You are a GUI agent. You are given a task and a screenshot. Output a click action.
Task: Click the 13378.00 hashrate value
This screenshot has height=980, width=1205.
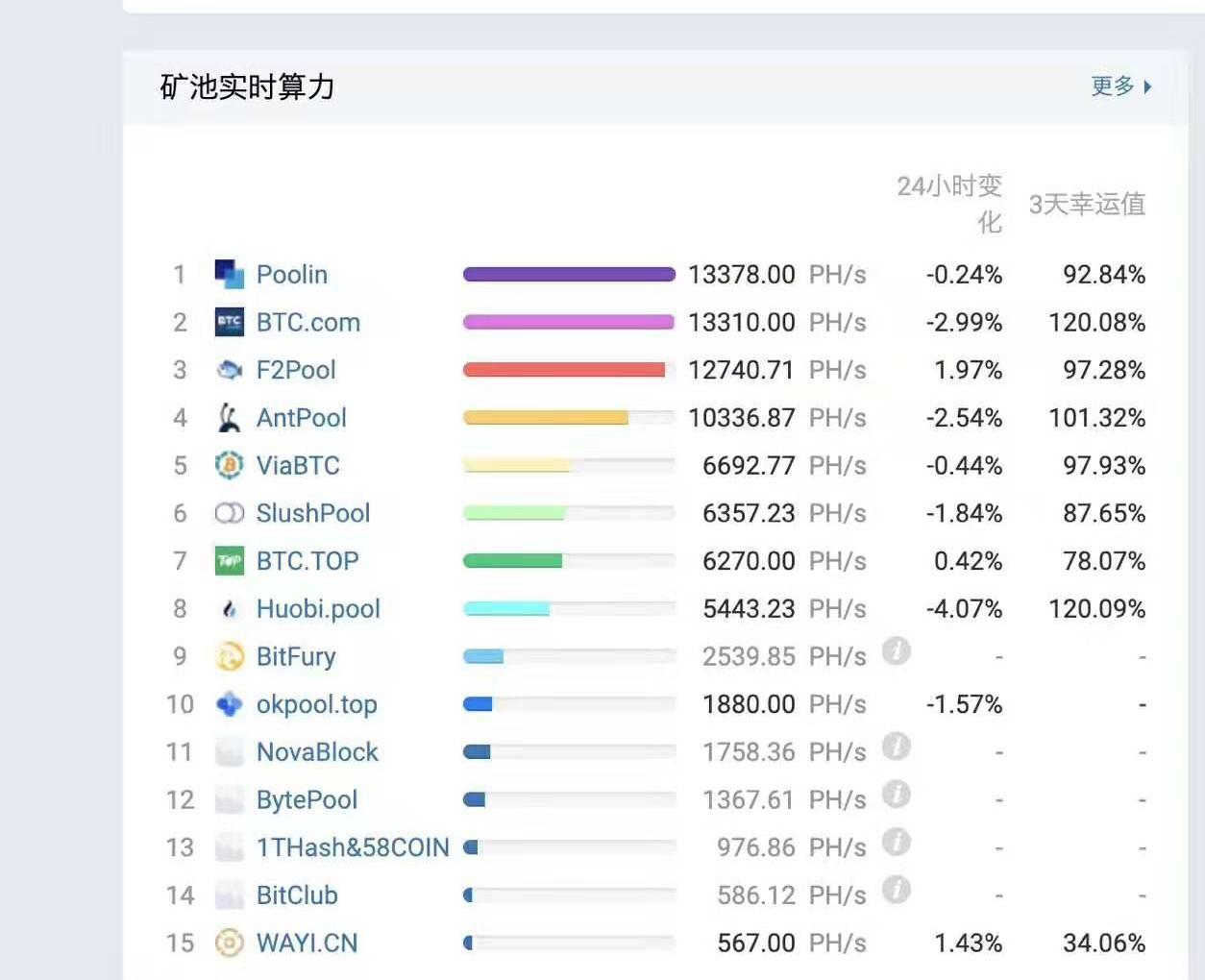(x=742, y=275)
